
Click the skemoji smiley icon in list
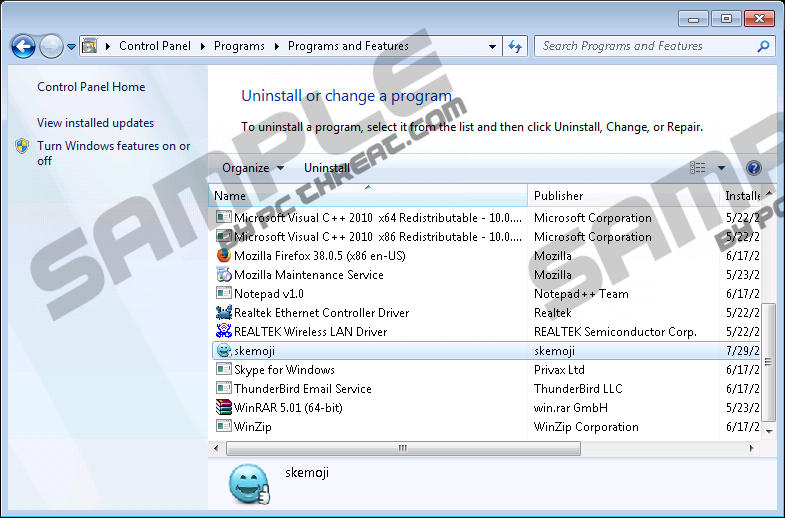tap(224, 351)
